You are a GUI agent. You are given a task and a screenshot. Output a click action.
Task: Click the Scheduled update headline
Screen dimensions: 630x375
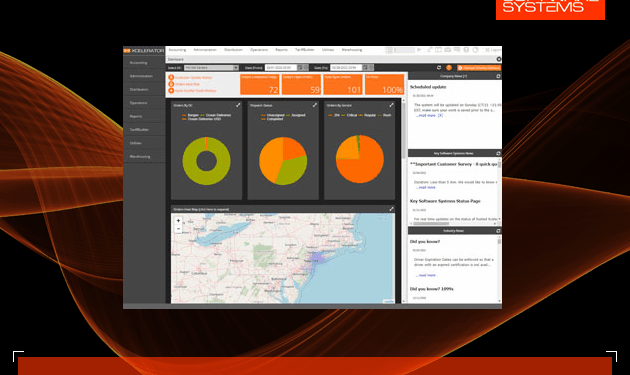click(x=428, y=87)
